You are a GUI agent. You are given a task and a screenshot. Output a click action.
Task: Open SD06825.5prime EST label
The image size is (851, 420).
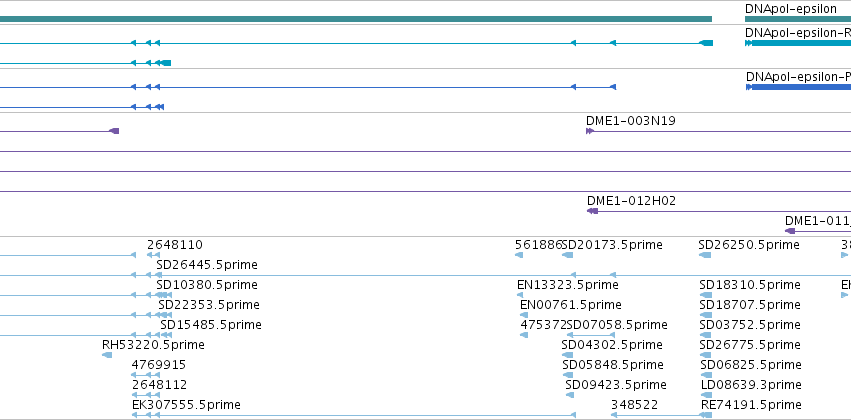click(751, 364)
